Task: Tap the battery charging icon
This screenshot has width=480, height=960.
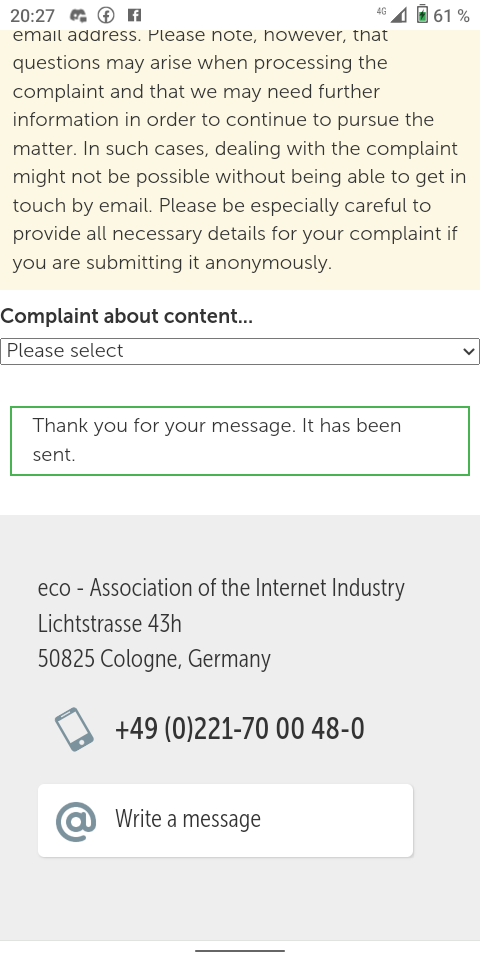Action: [422, 14]
